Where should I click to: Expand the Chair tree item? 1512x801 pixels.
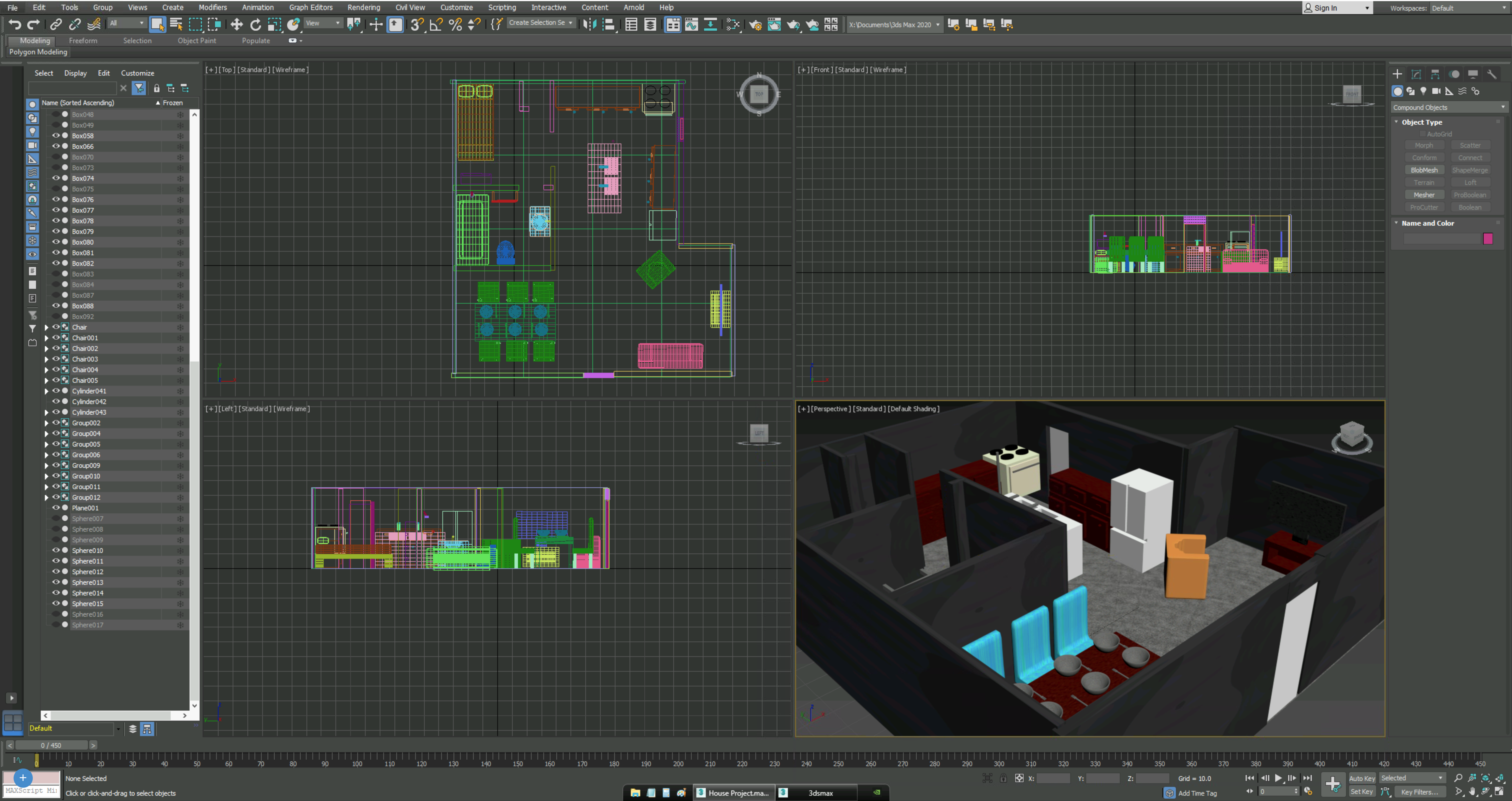click(x=46, y=327)
